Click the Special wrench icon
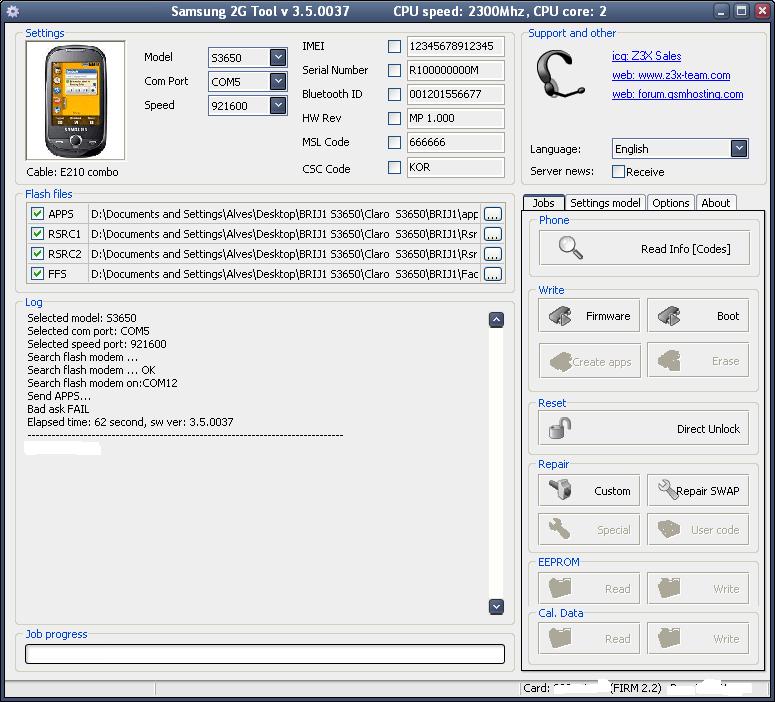Image resolution: width=775 pixels, height=702 pixels. click(560, 528)
